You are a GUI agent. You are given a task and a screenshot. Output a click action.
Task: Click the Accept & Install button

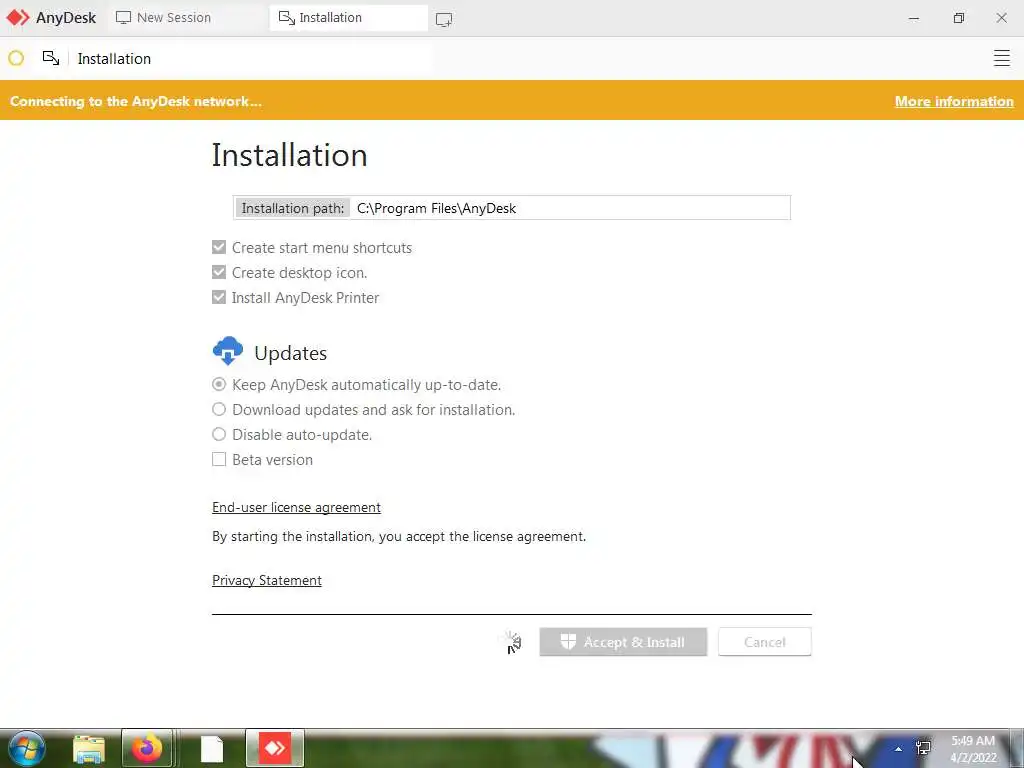point(623,642)
